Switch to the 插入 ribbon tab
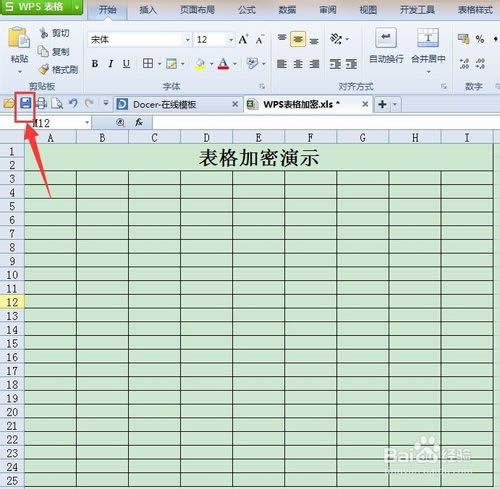 click(x=148, y=10)
